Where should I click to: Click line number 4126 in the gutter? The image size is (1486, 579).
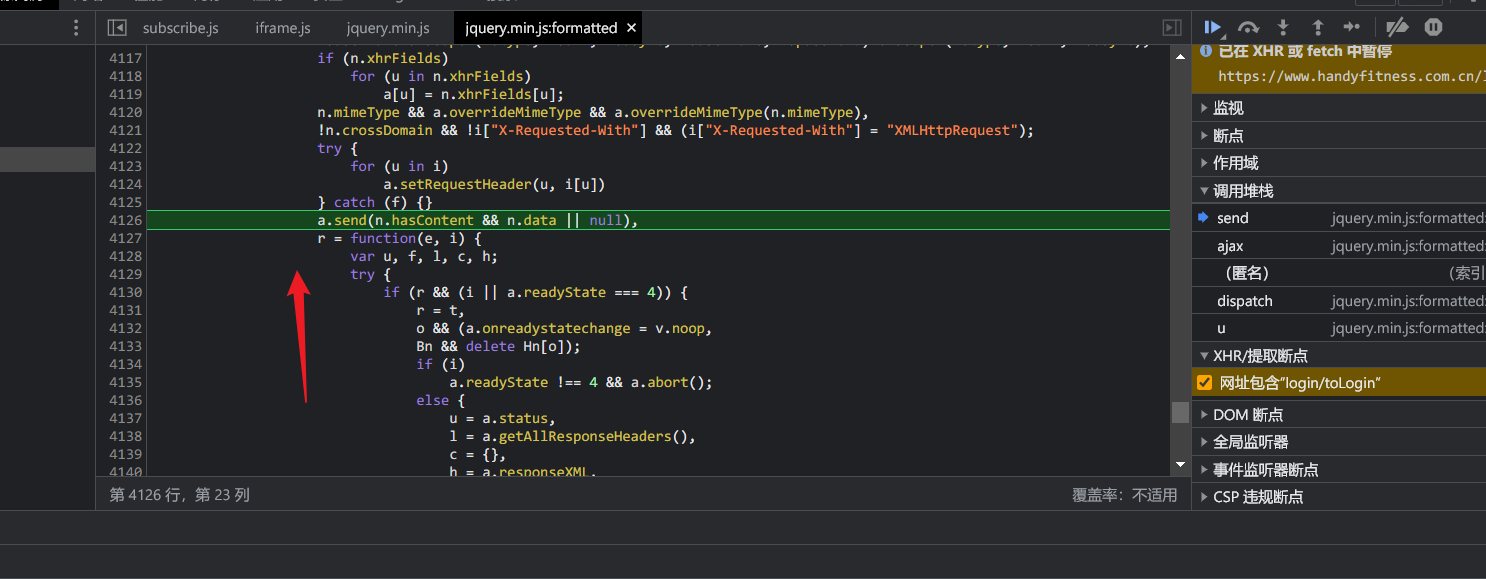(x=125, y=220)
